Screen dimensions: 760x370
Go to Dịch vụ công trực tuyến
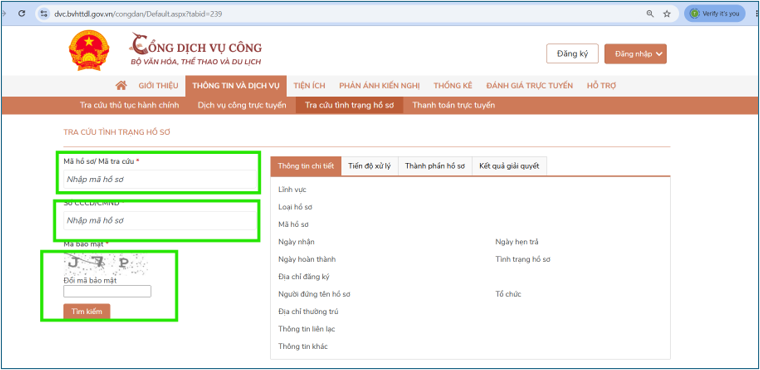tap(242, 105)
